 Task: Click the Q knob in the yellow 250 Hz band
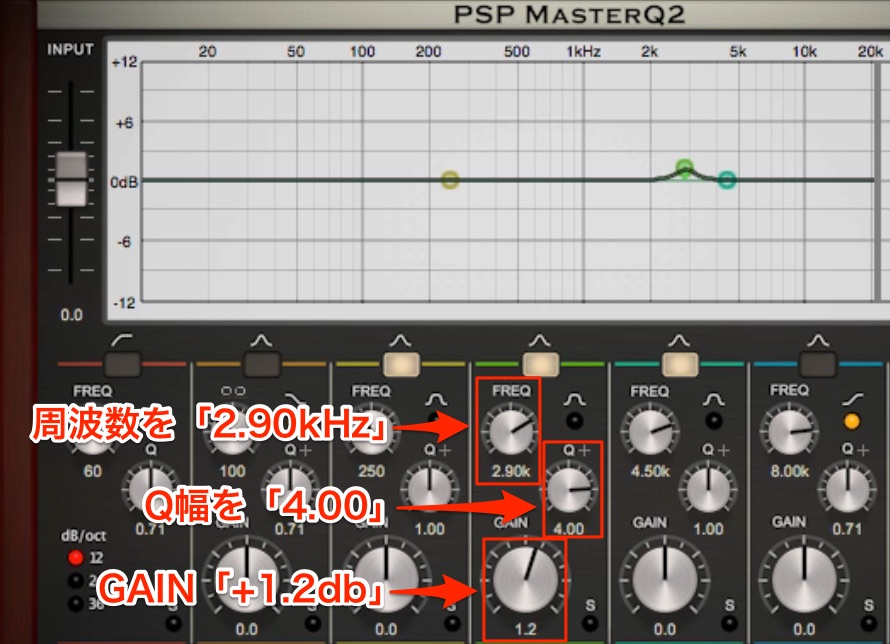(x=430, y=490)
